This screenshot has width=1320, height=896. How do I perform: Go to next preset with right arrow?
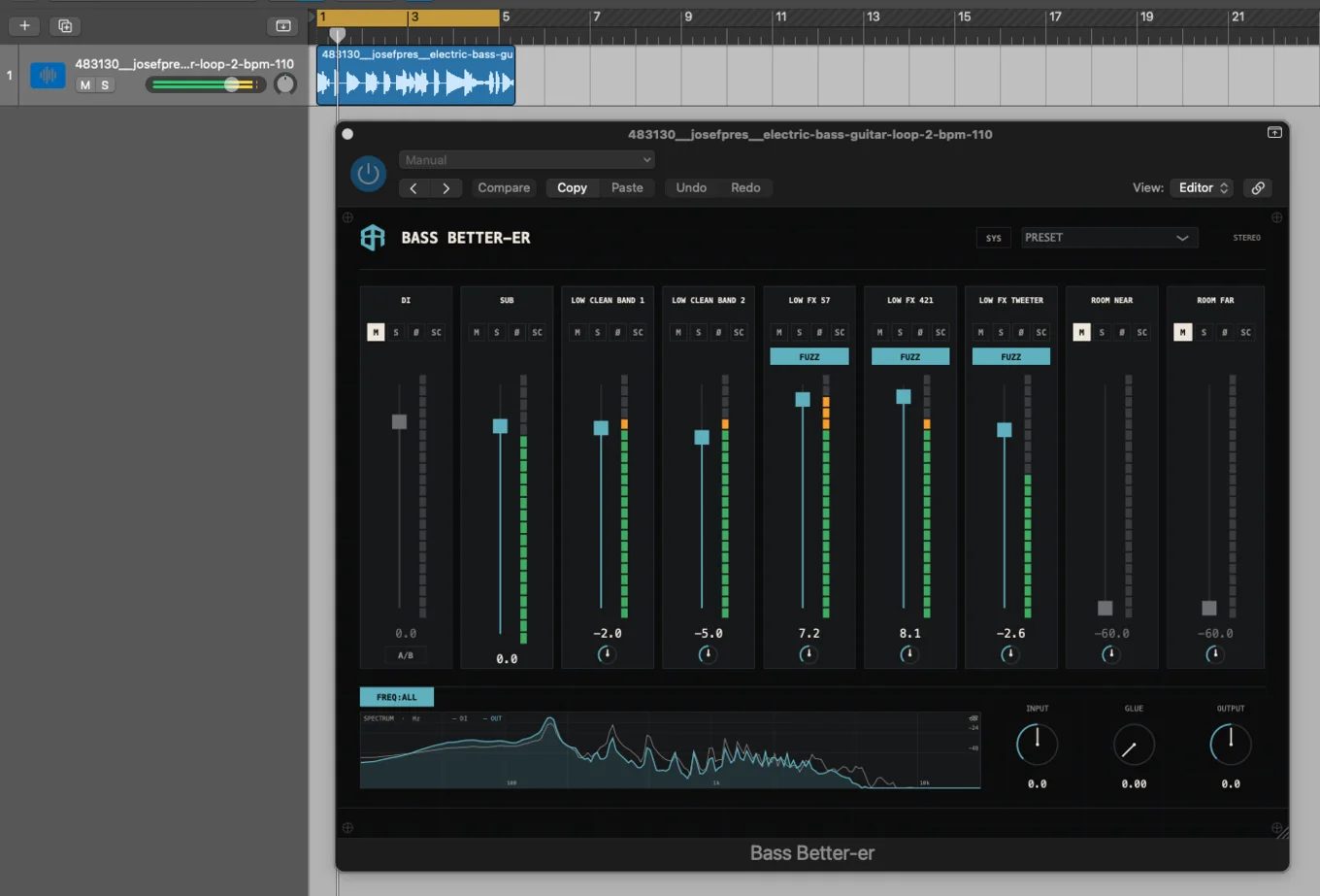[445, 187]
